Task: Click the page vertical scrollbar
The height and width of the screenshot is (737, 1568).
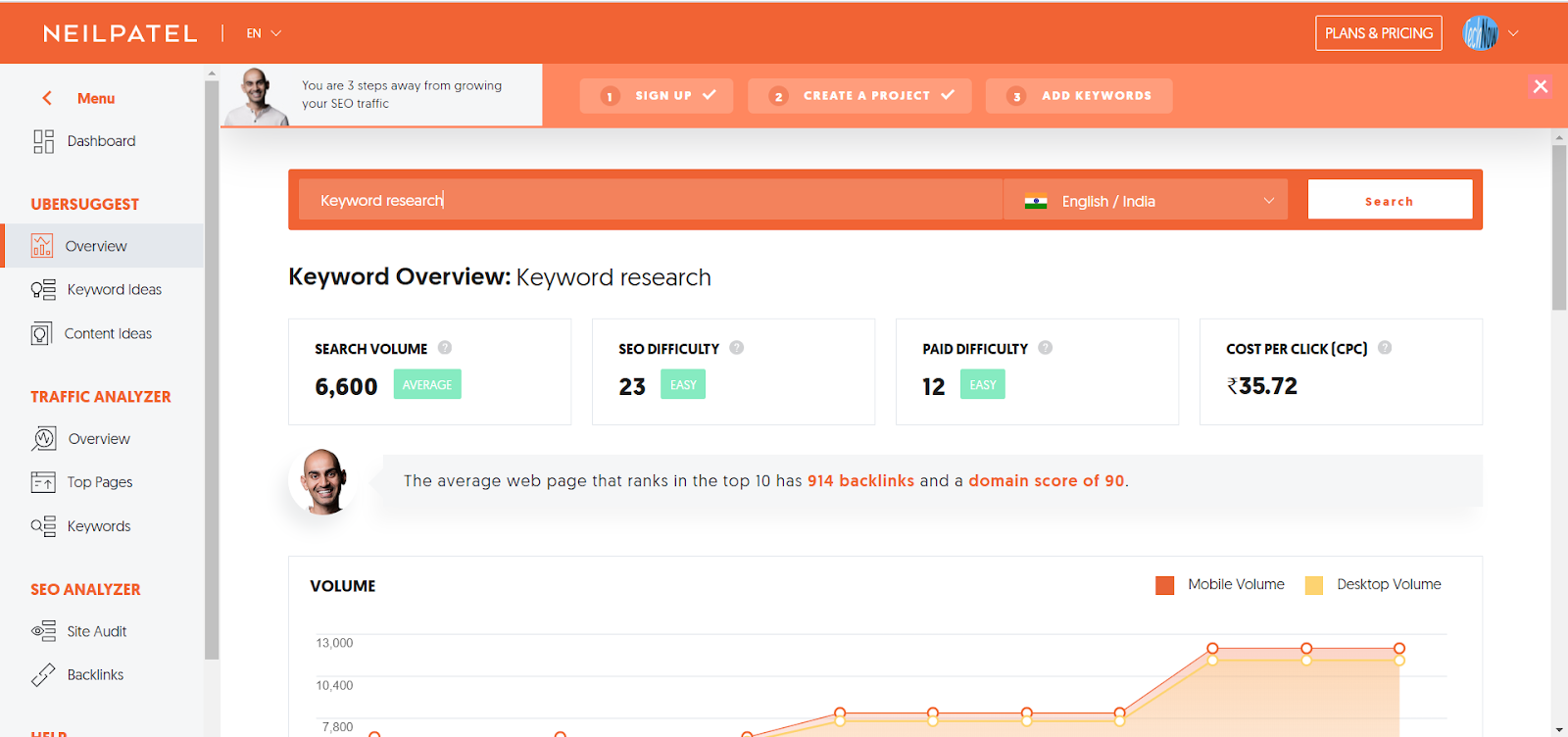Action: 1559,227
